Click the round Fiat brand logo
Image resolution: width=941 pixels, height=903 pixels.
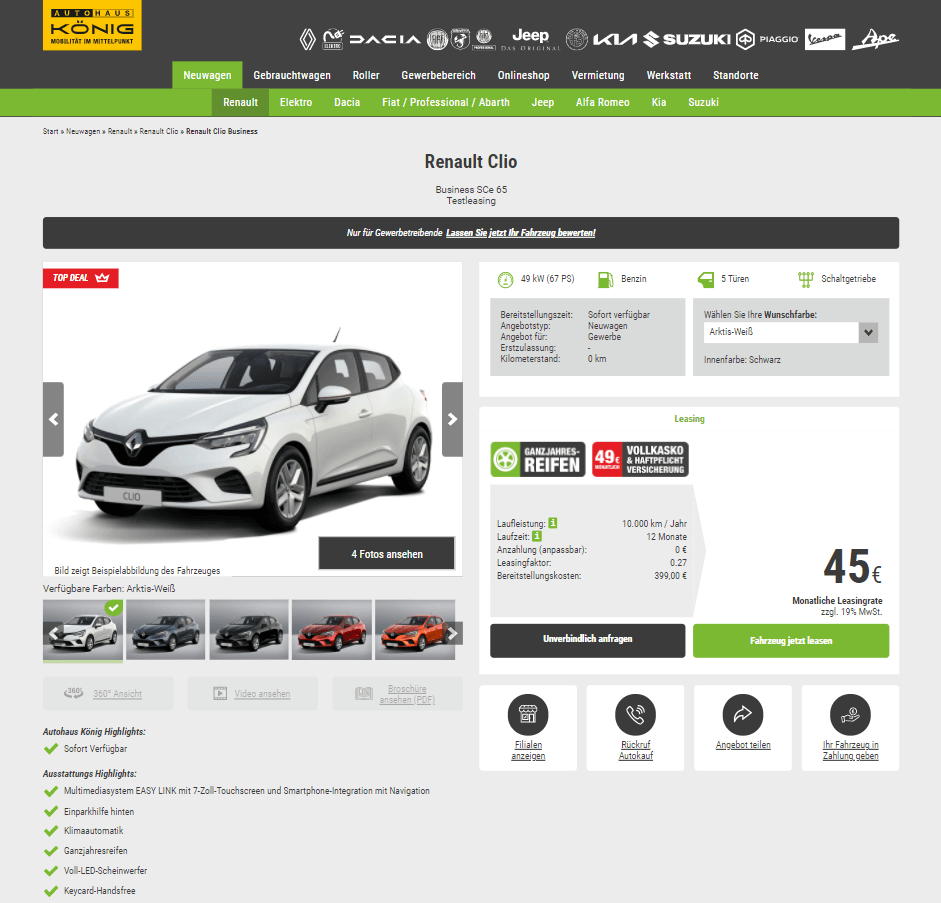[x=437, y=40]
